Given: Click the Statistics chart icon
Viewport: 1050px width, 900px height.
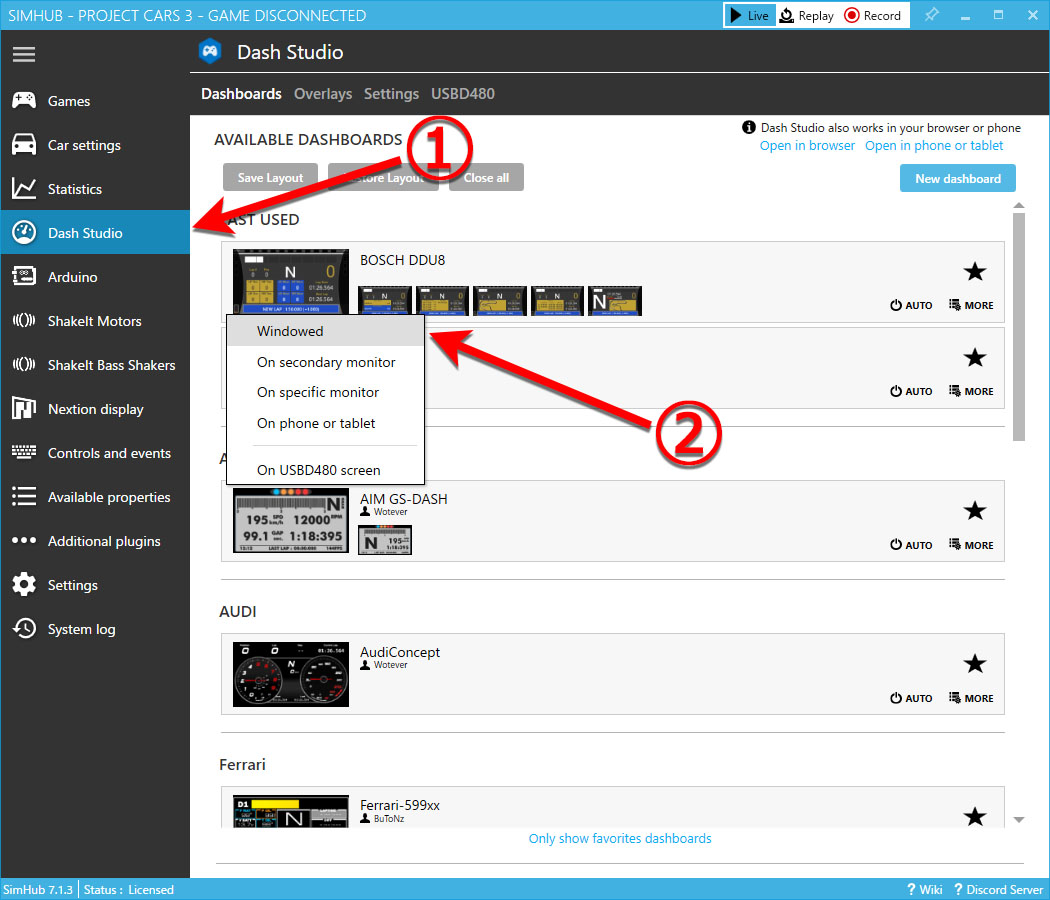Looking at the screenshot, I should coord(24,189).
